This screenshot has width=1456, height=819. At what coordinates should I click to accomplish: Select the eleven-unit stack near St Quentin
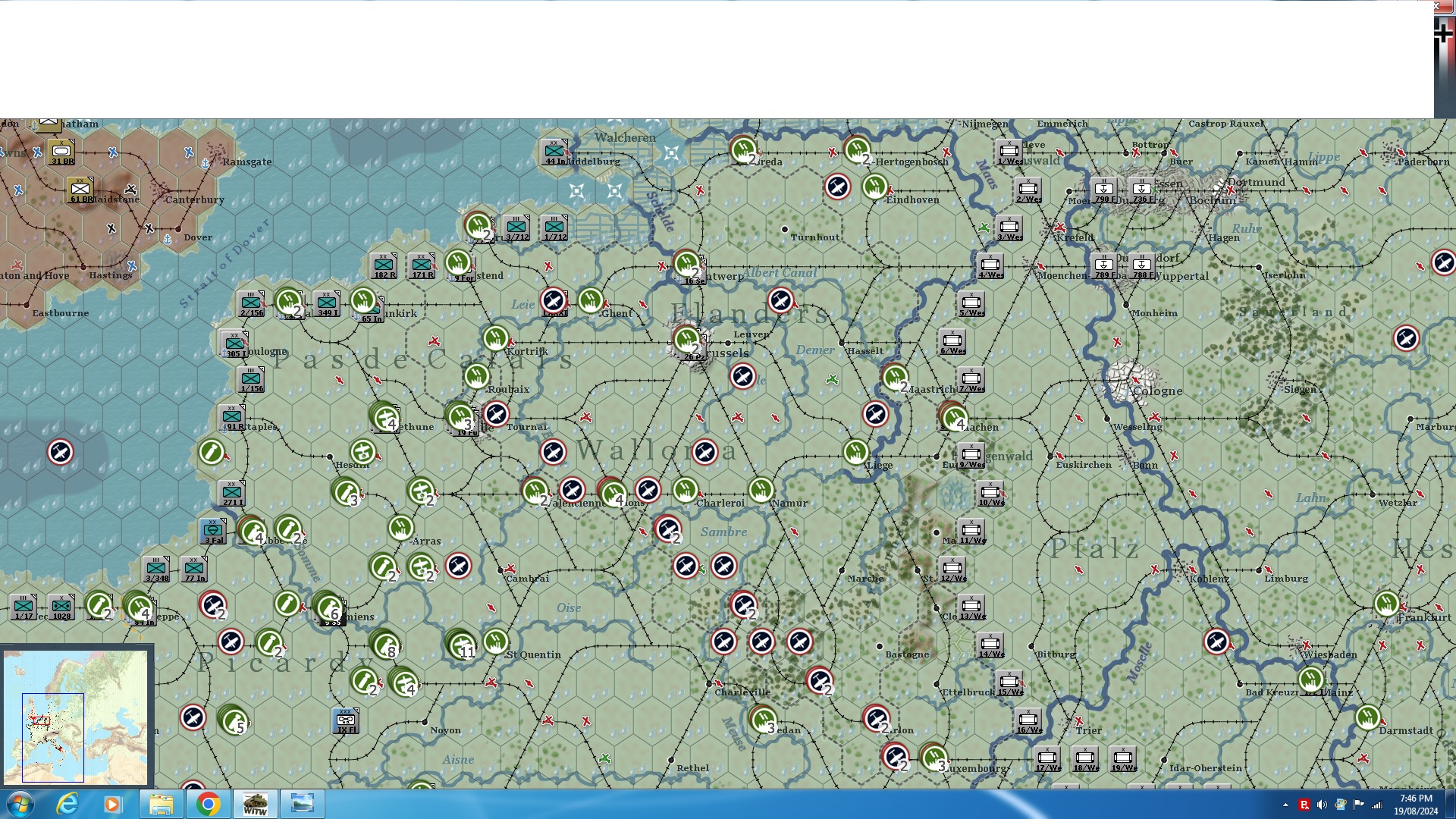click(x=463, y=648)
